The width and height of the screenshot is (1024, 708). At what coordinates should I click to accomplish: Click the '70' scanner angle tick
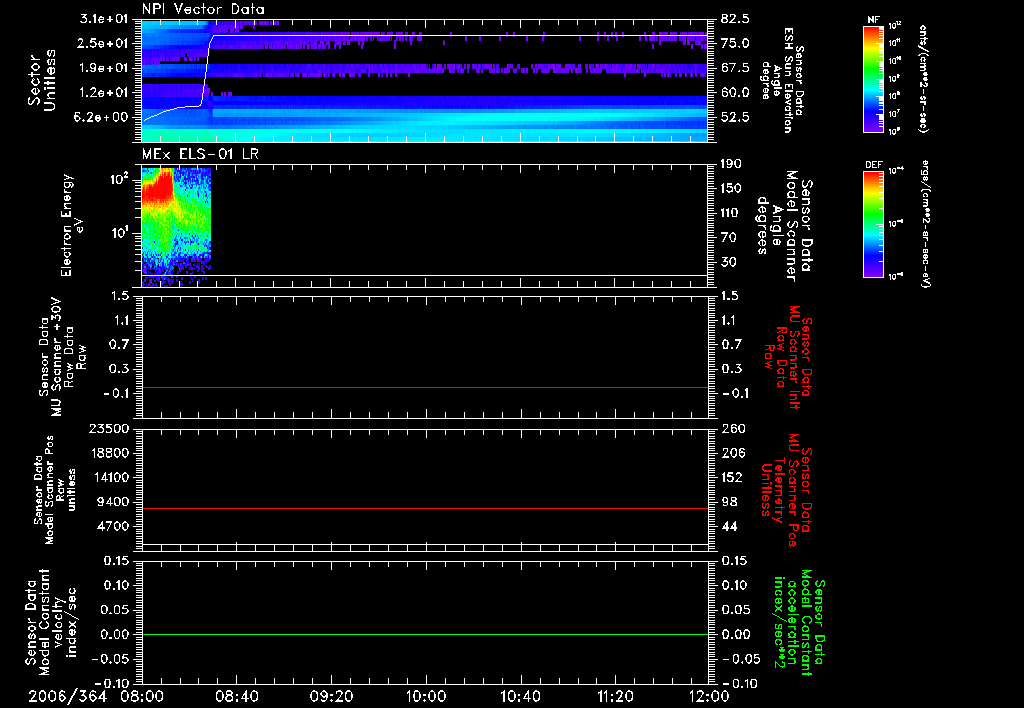tap(728, 238)
